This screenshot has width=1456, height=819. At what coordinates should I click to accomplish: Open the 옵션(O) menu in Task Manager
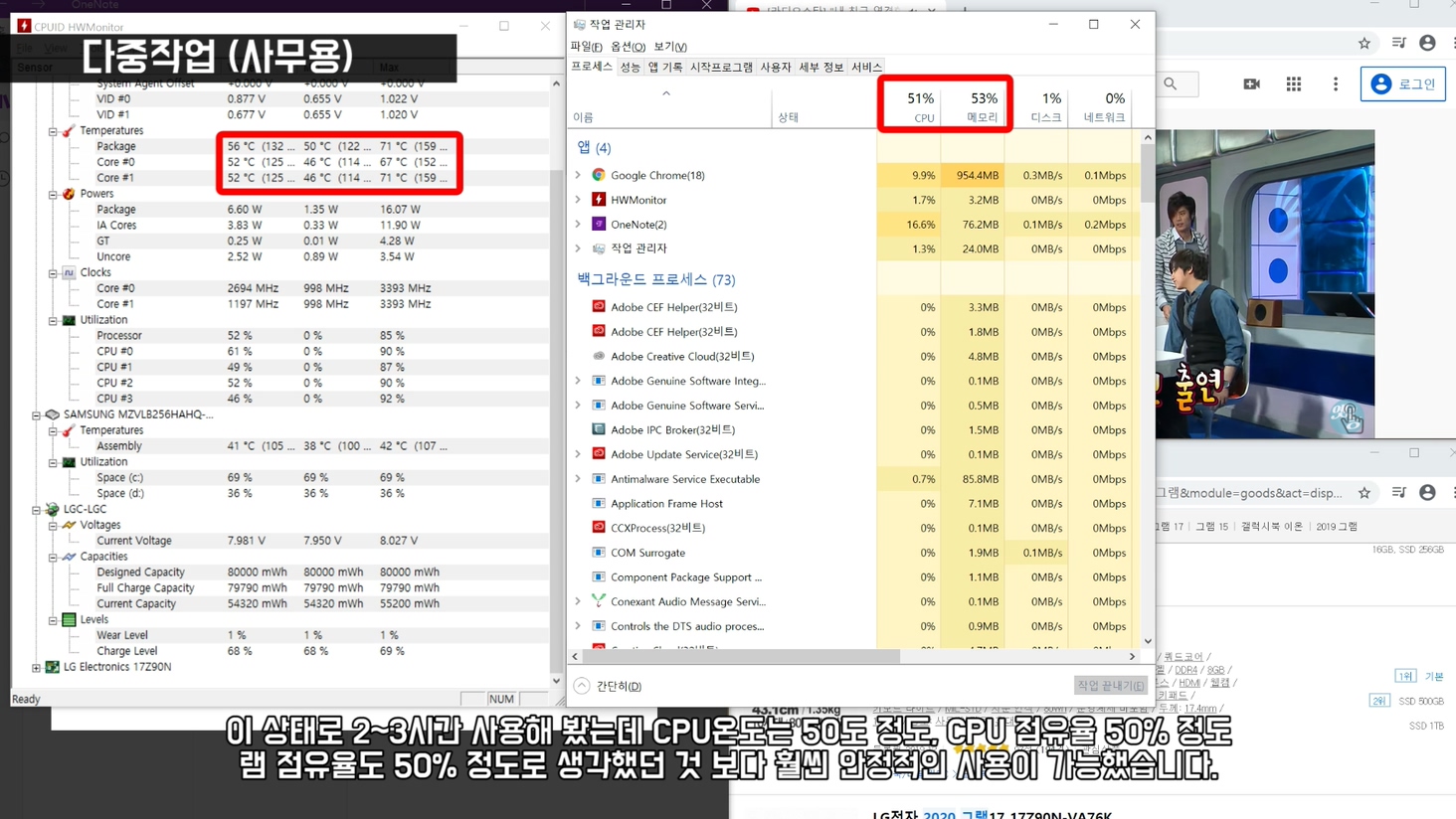[x=628, y=47]
